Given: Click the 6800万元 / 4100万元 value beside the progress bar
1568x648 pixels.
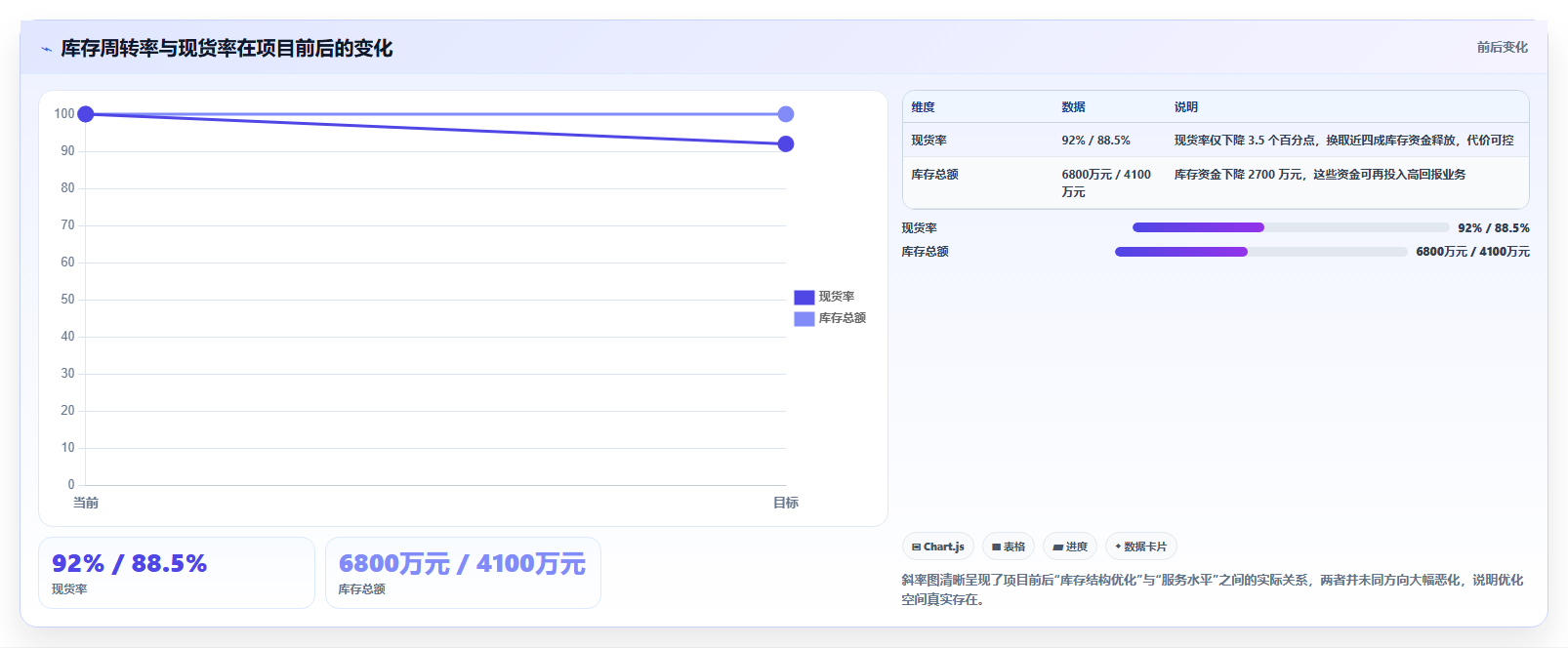Looking at the screenshot, I should pos(1472,252).
